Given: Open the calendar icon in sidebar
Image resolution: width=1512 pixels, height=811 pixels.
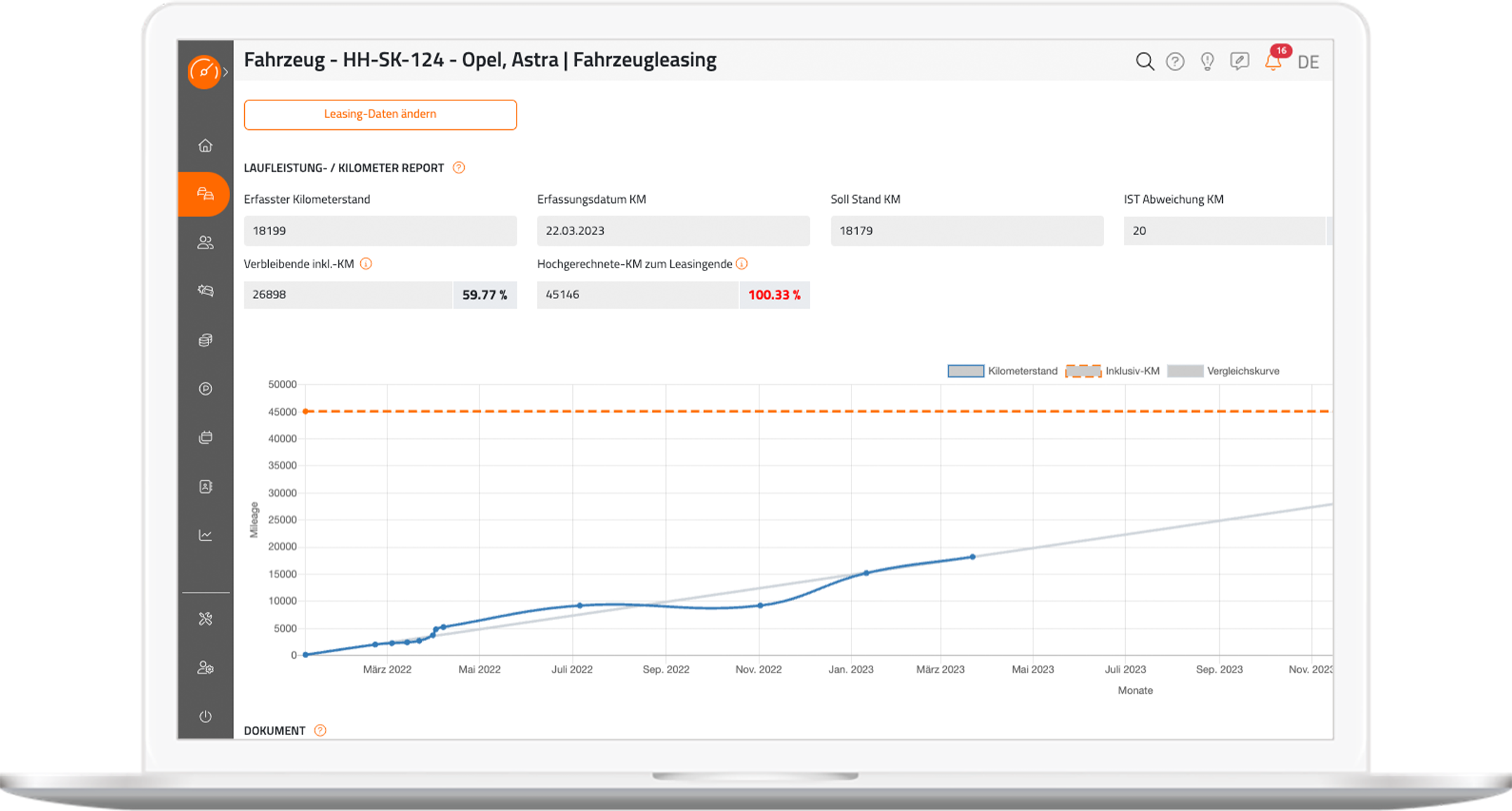Looking at the screenshot, I should tap(205, 437).
